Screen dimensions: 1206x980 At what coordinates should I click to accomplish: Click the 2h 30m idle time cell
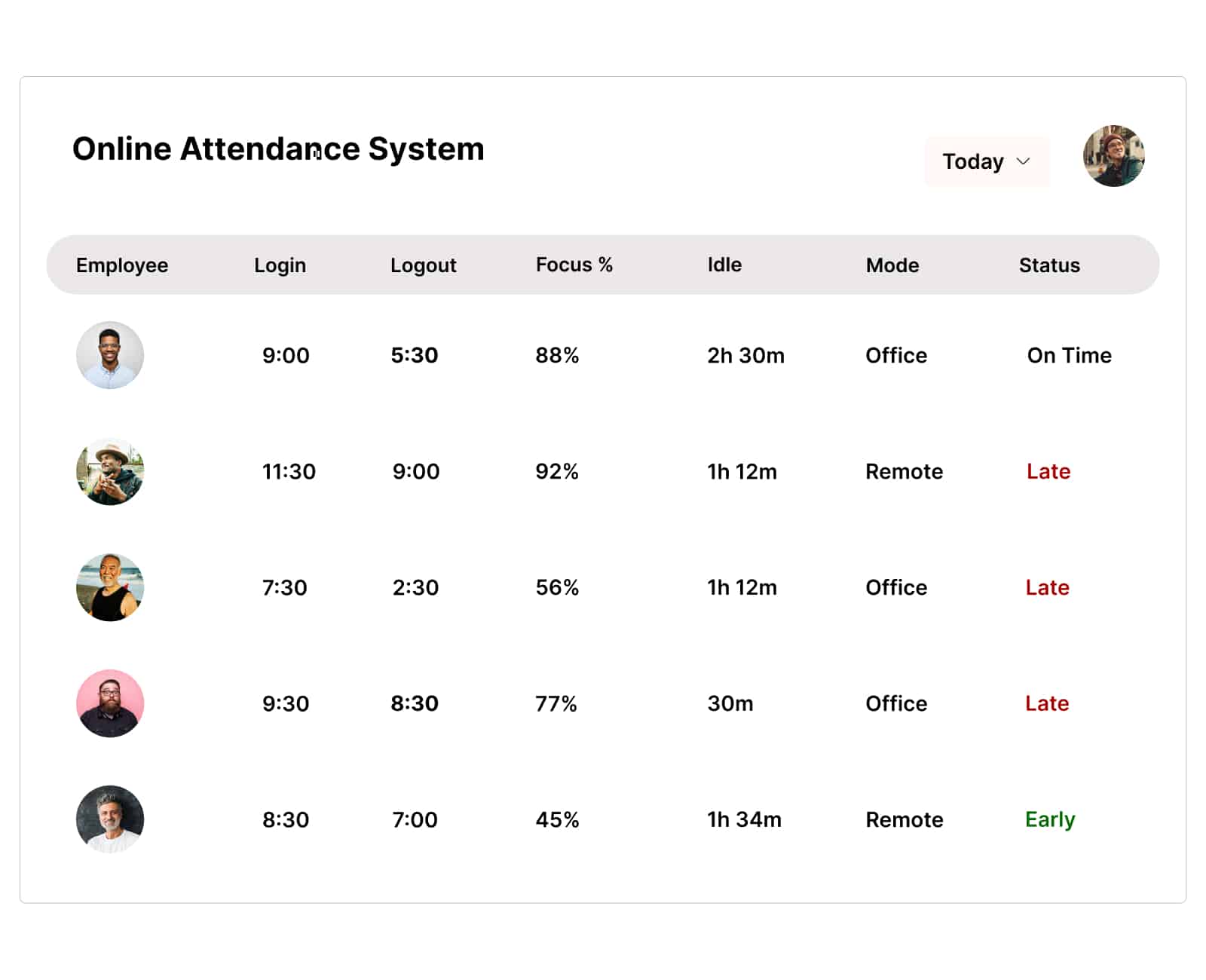point(745,355)
